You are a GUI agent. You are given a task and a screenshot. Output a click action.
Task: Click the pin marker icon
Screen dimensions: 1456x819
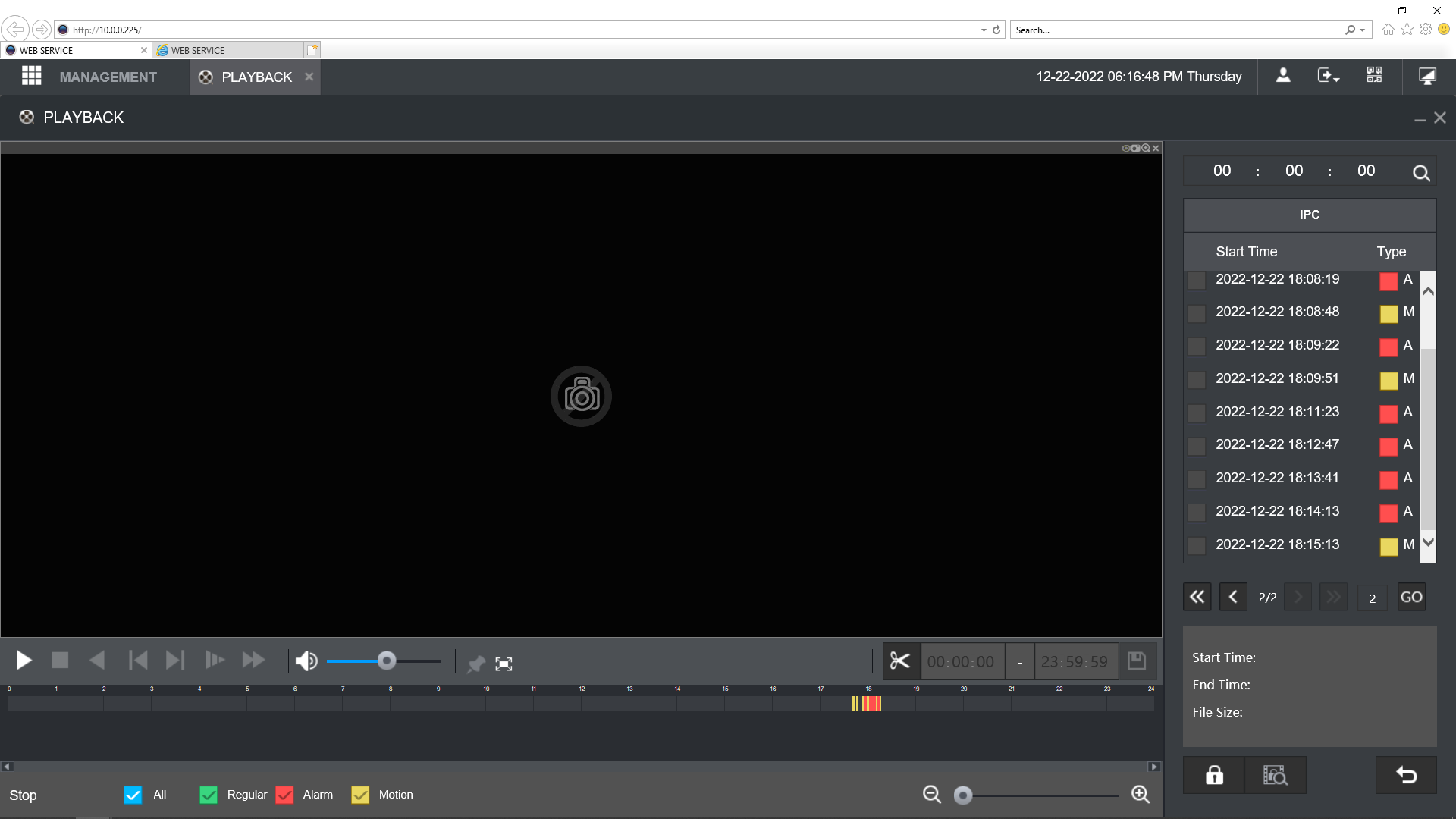point(475,664)
